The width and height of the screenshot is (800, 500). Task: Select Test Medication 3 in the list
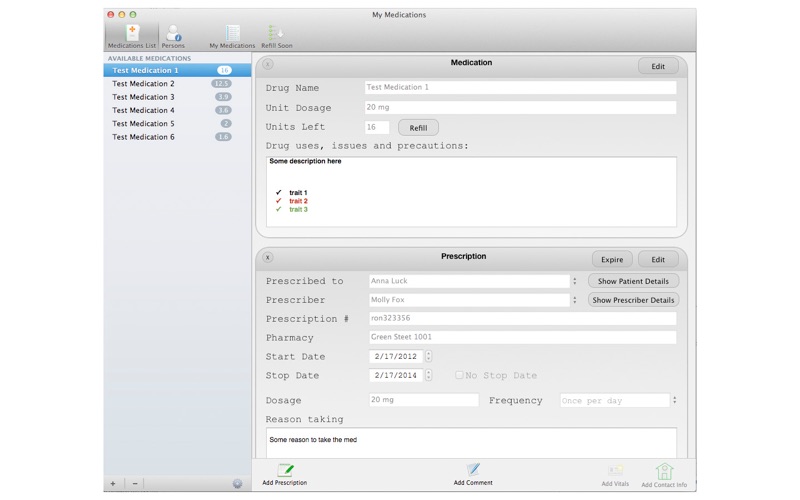144,97
